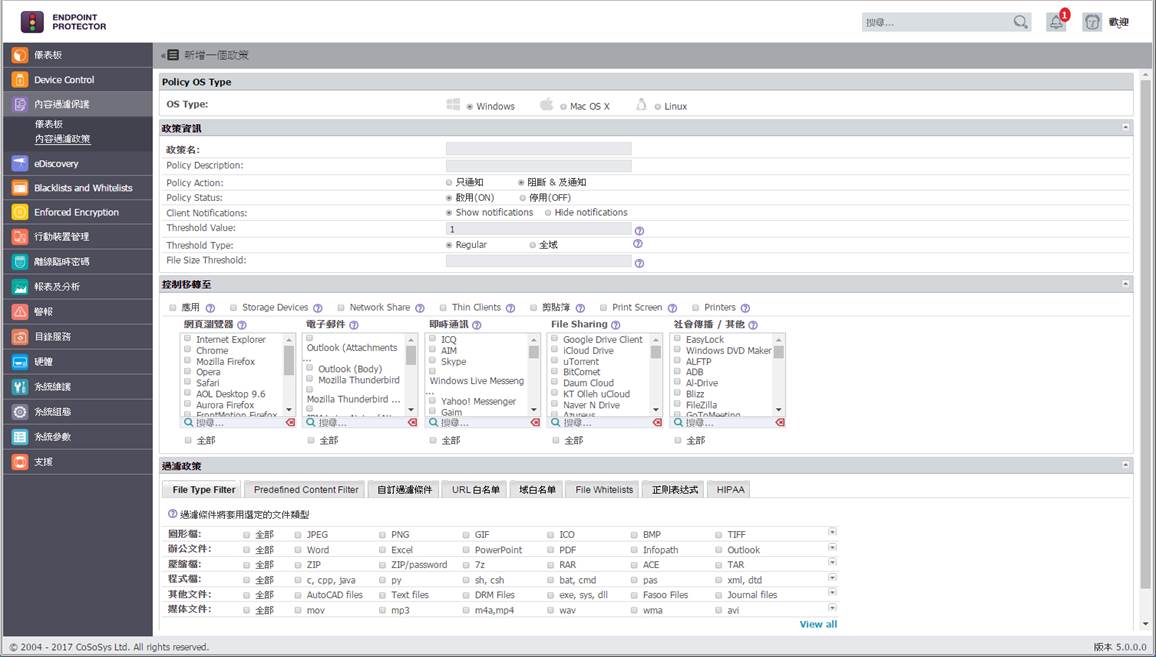The image size is (1156, 657).
Task: Click the help icon next to Print Screen
Action: pos(672,308)
